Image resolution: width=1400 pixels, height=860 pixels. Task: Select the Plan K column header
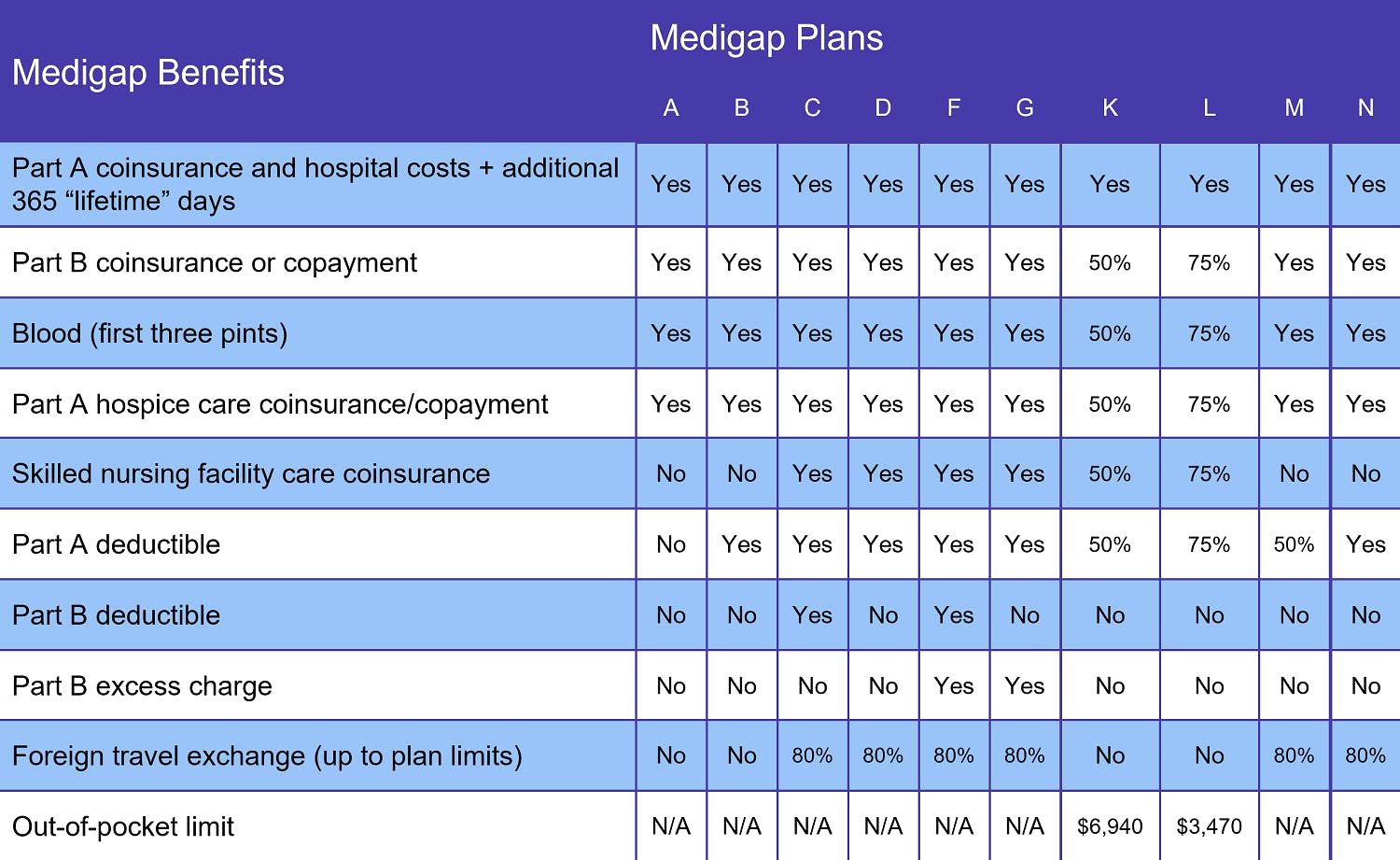(1110, 108)
